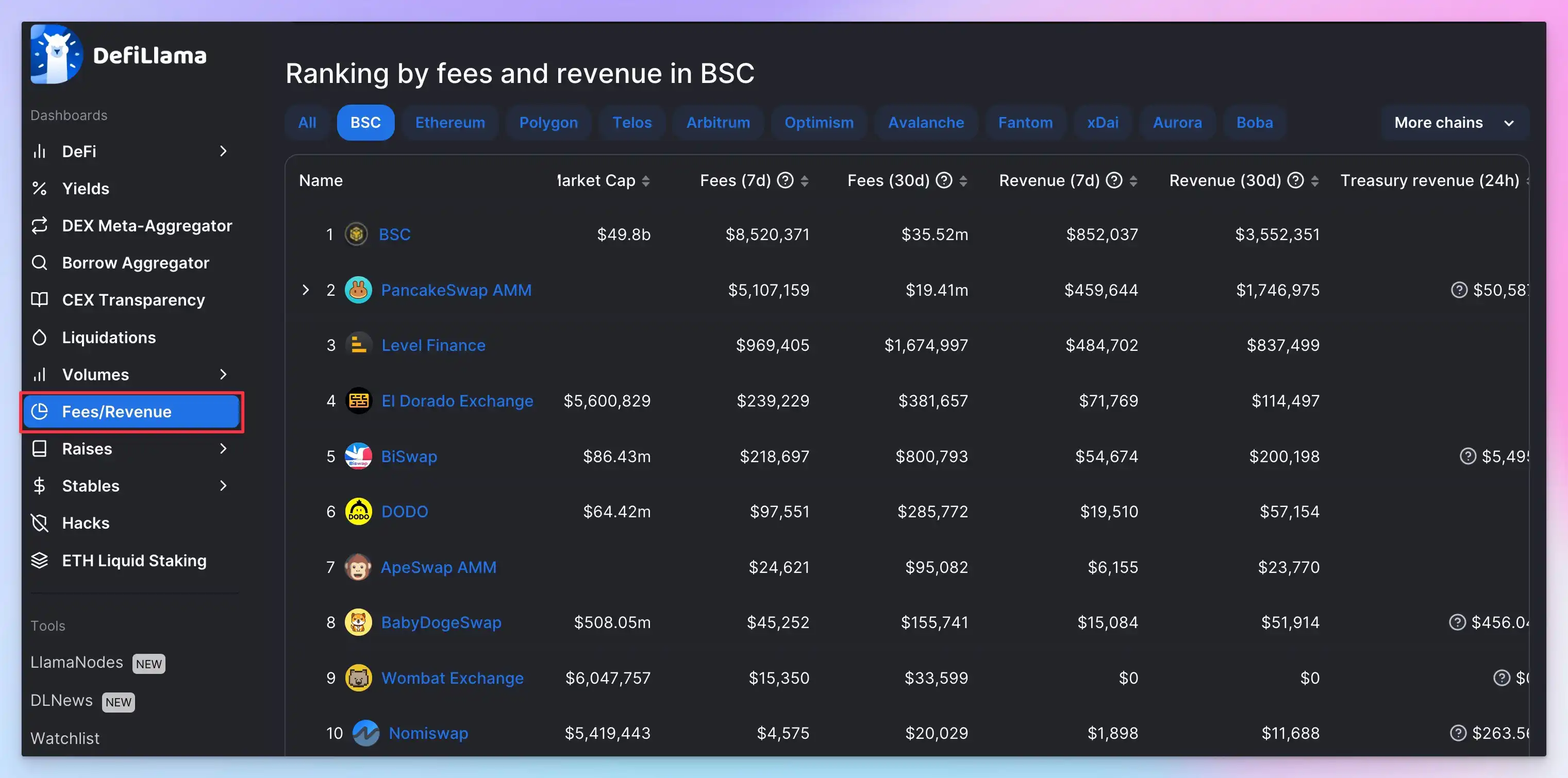Expand the DeFi submenu chevron
The height and width of the screenshot is (778, 1568).
tap(223, 151)
